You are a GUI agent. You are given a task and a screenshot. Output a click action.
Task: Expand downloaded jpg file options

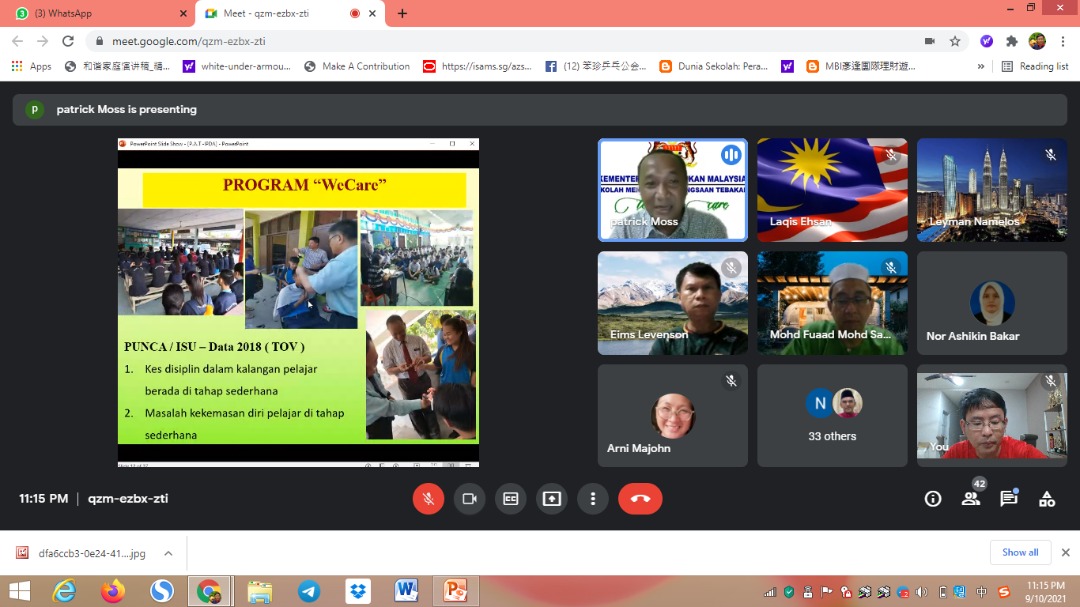[x=168, y=553]
